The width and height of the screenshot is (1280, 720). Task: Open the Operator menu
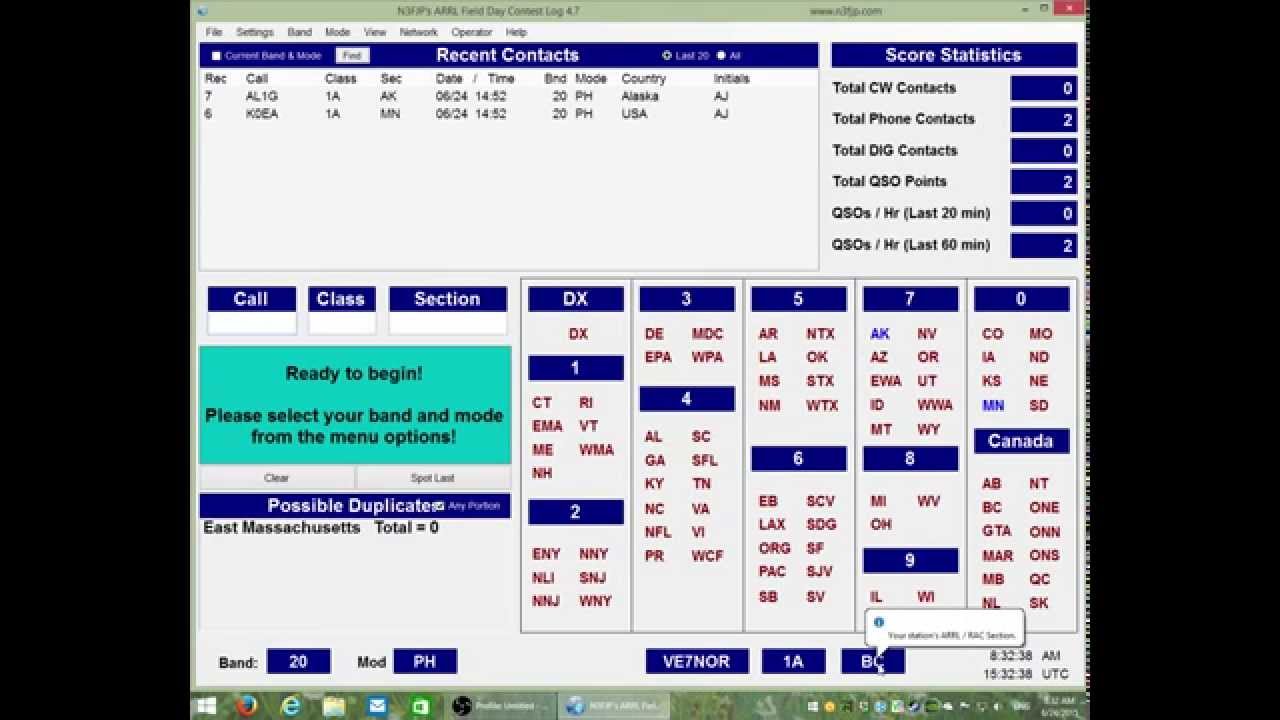pyautogui.click(x=471, y=32)
